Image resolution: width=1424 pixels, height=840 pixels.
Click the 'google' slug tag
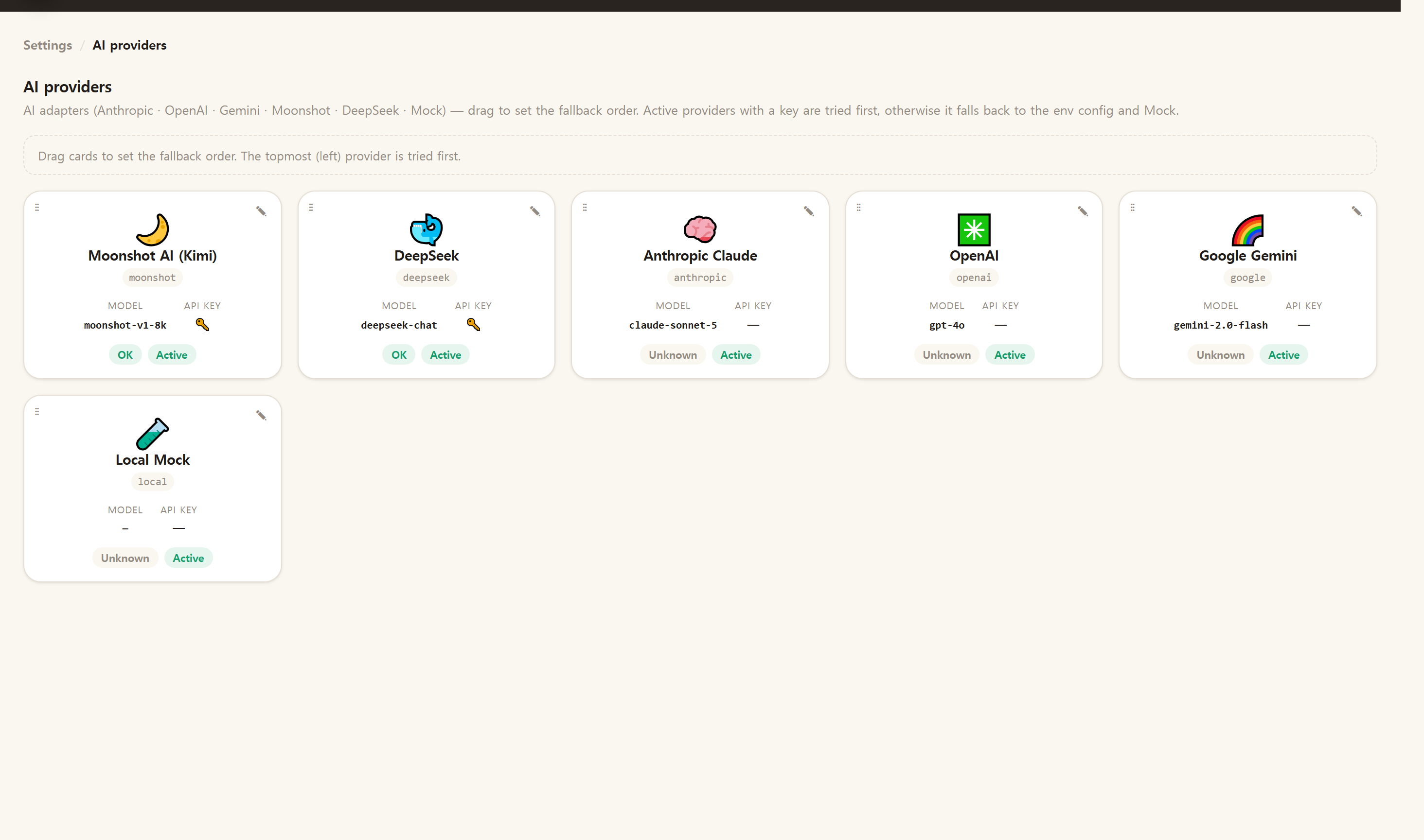click(x=1248, y=278)
